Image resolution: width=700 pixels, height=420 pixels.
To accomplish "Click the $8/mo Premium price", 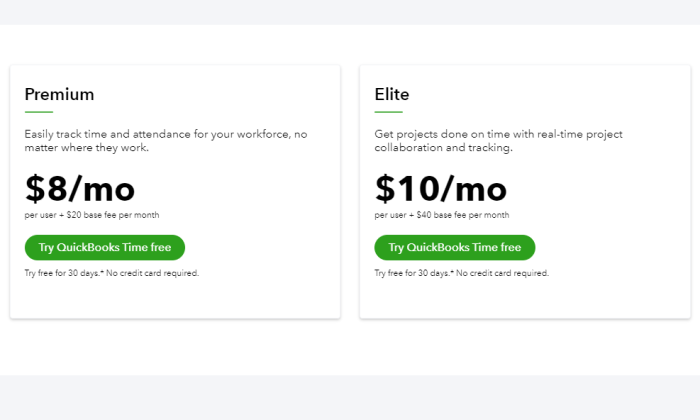I will 79,189.
